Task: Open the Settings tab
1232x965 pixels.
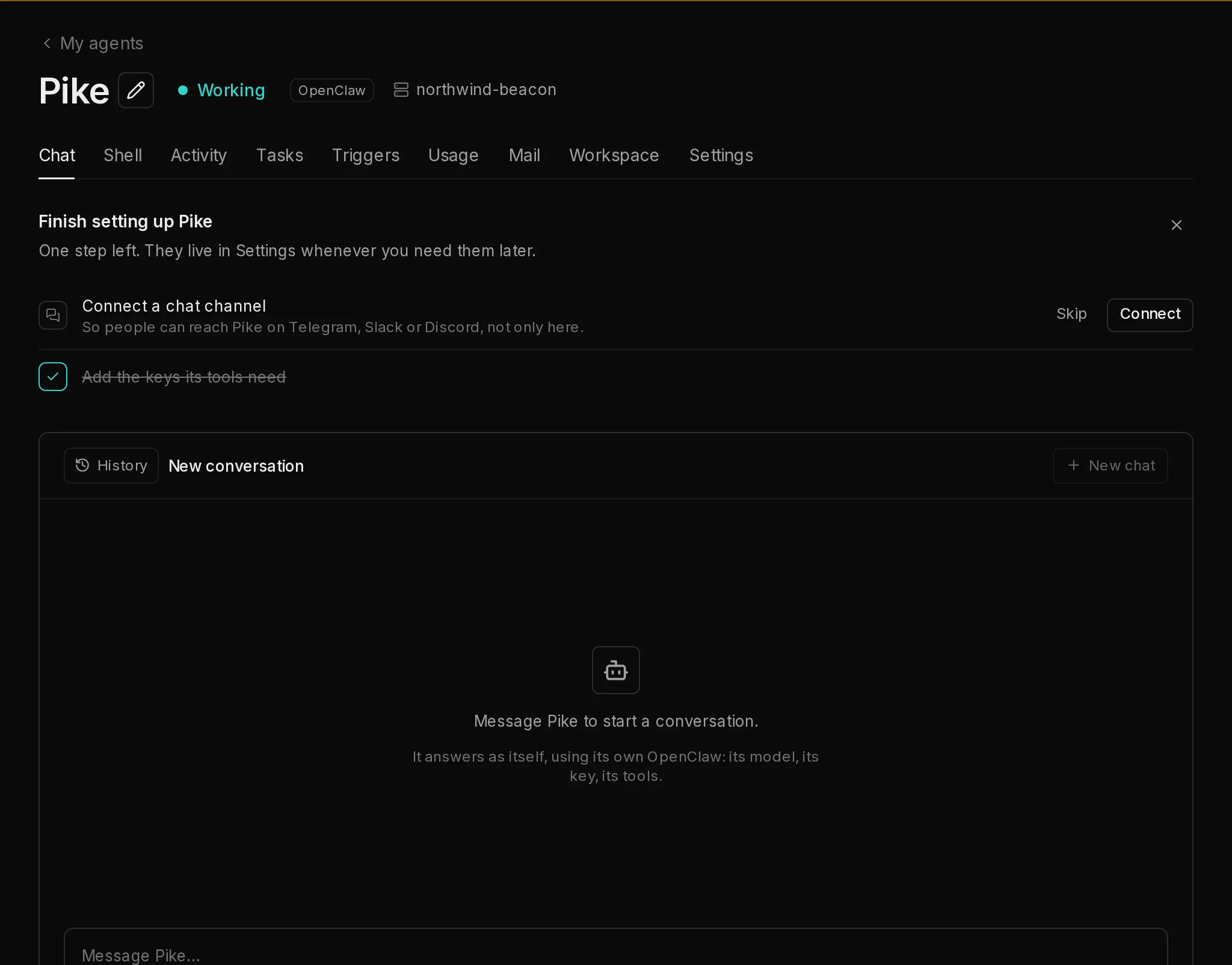Action: click(x=721, y=155)
